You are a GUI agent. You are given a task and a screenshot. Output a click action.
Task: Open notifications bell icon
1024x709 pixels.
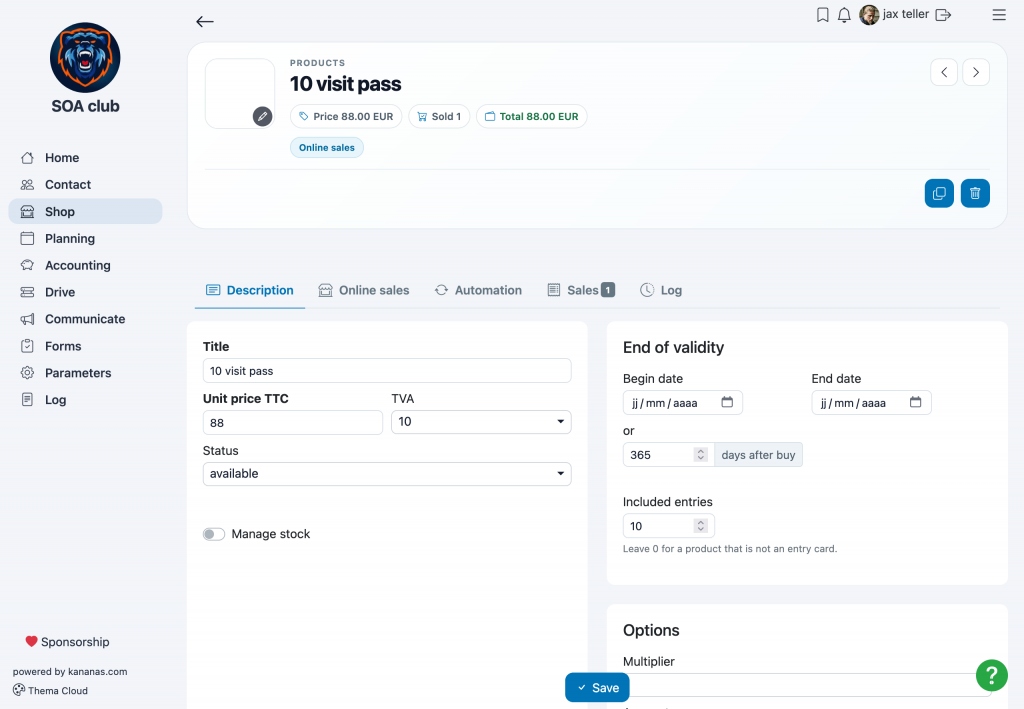tap(844, 14)
